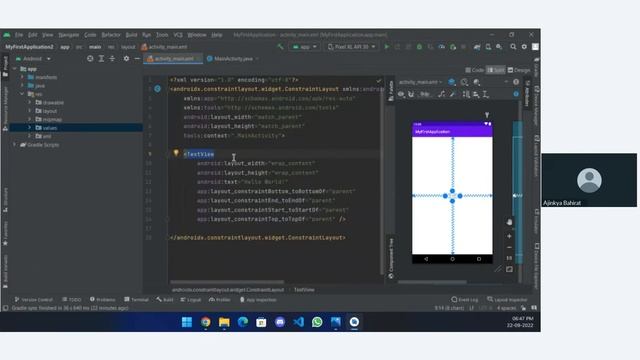
Task: Open the Version Control tool window
Action: [x=33, y=300]
